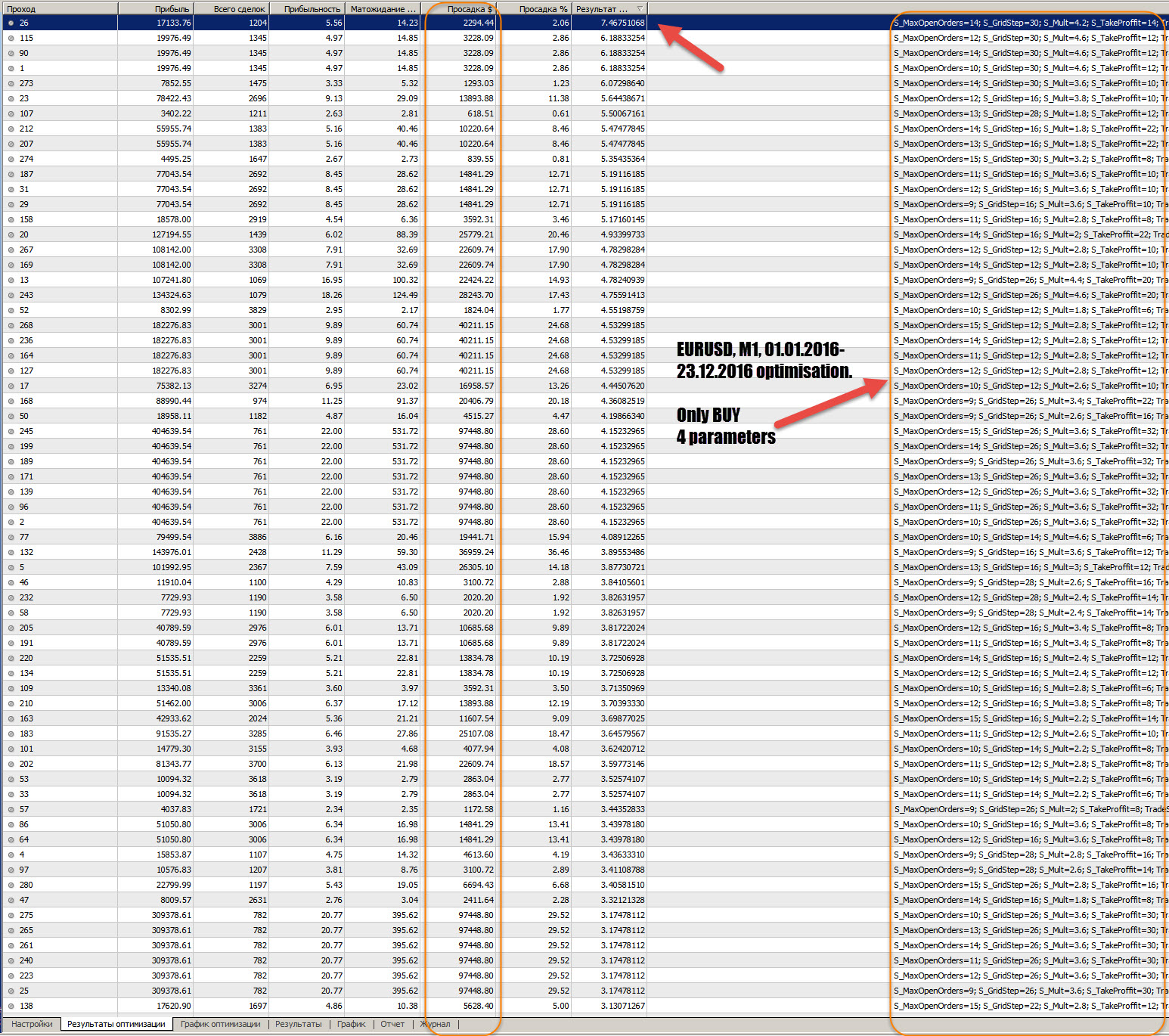Sort by the Прибыльность column header

click(x=307, y=9)
